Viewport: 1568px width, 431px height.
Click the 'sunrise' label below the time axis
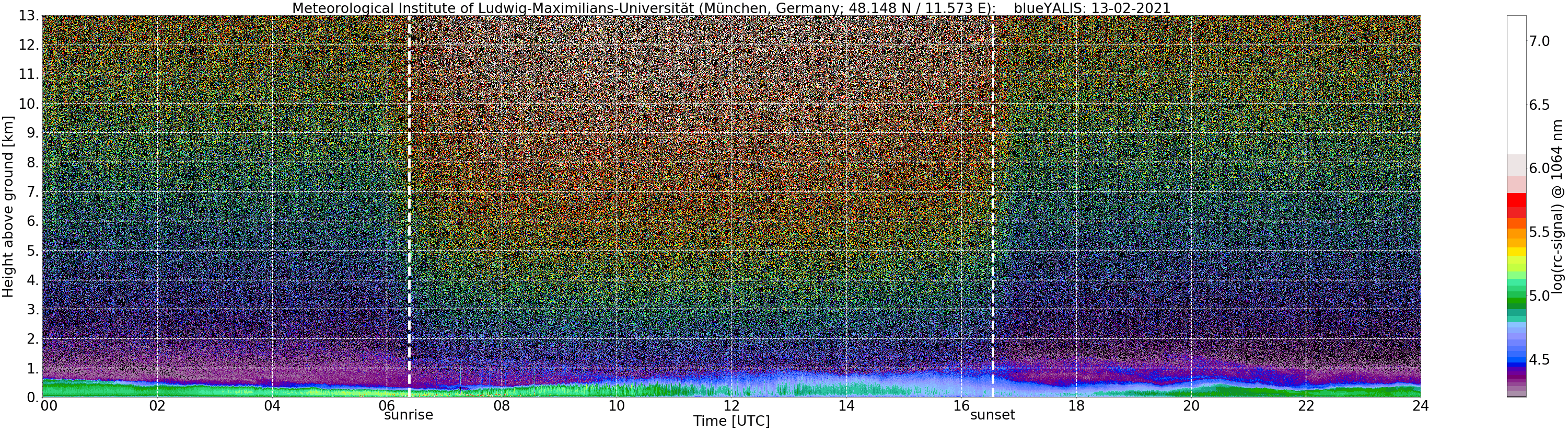pos(409,415)
